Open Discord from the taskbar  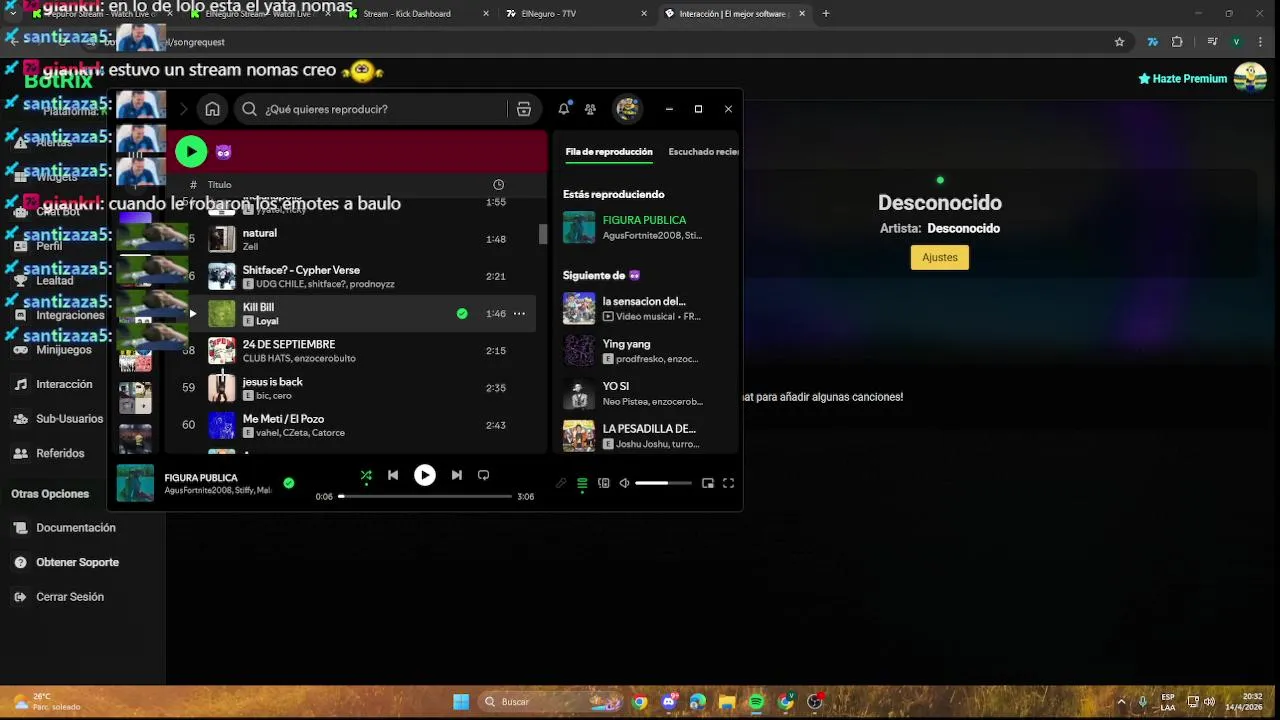[669, 702]
